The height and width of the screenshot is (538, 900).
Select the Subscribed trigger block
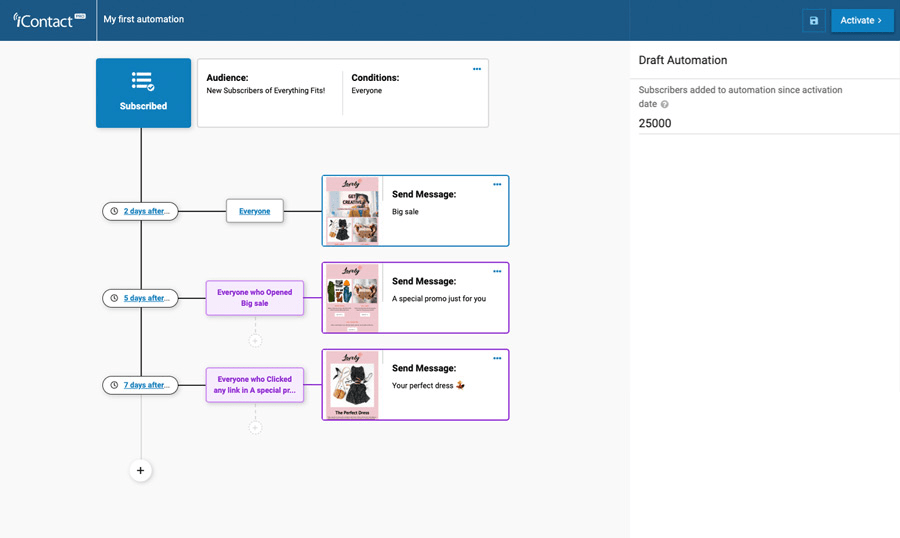point(143,93)
